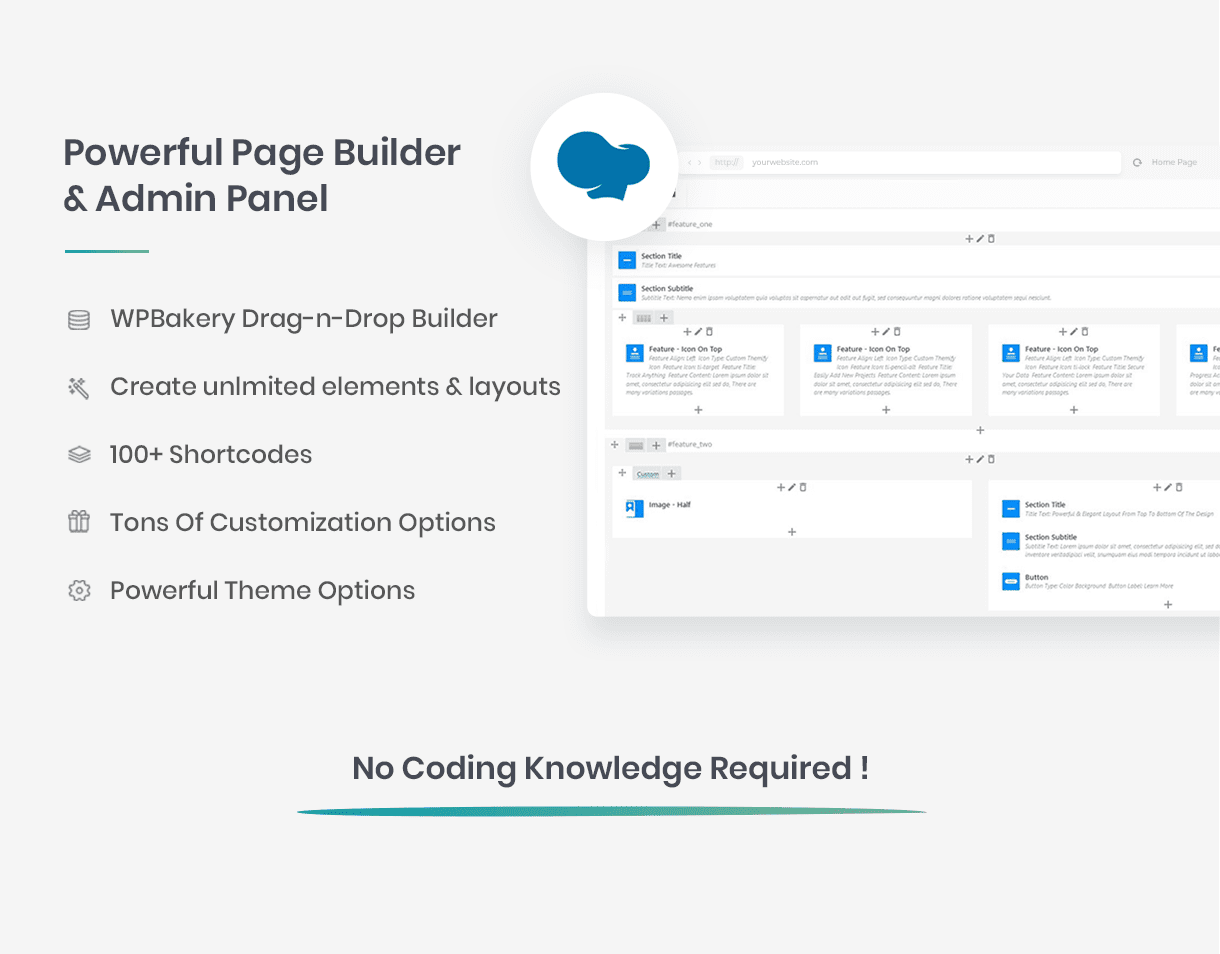This screenshot has height=954, width=1220.
Task: Select Section Title icon with Powerful & Elegant text
Action: point(1010,509)
